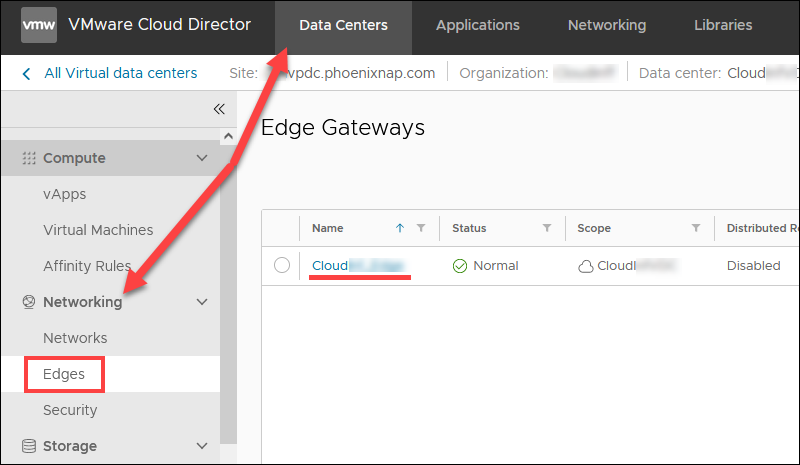Click the Networking sidebar section header
The image size is (800, 465).
coord(110,302)
